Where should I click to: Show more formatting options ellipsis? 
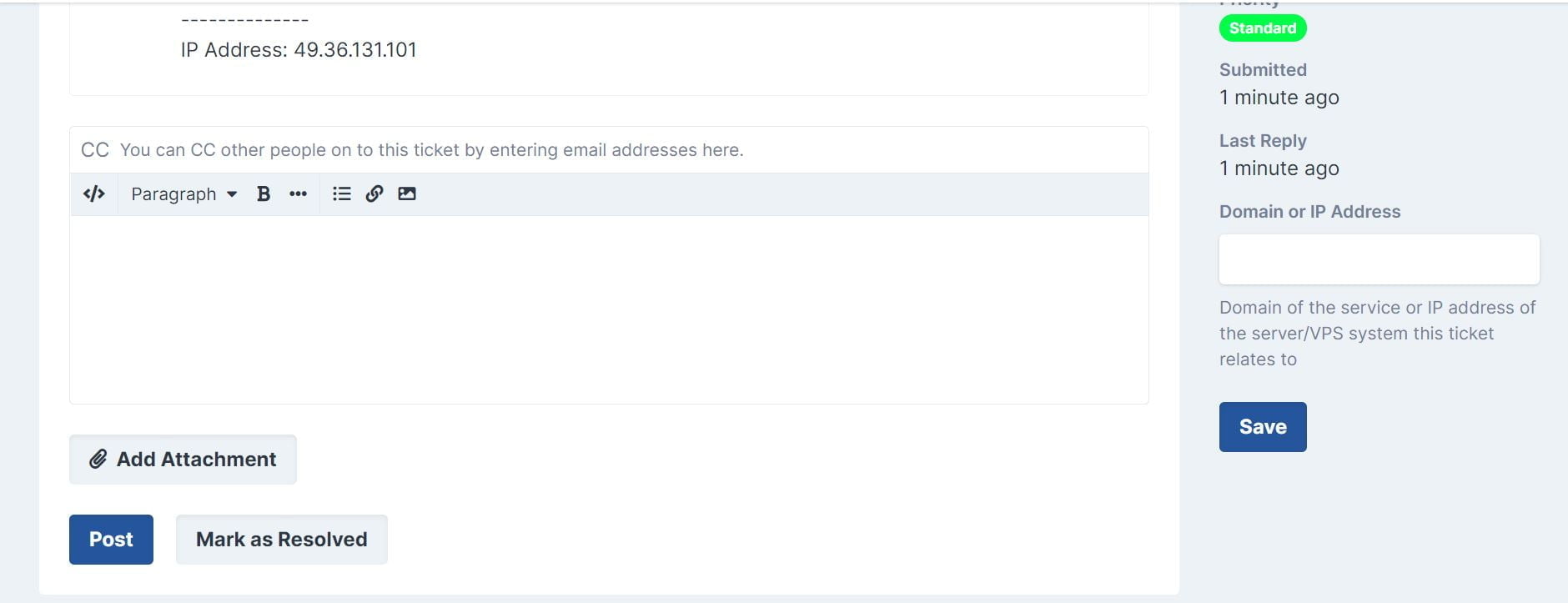tap(298, 193)
